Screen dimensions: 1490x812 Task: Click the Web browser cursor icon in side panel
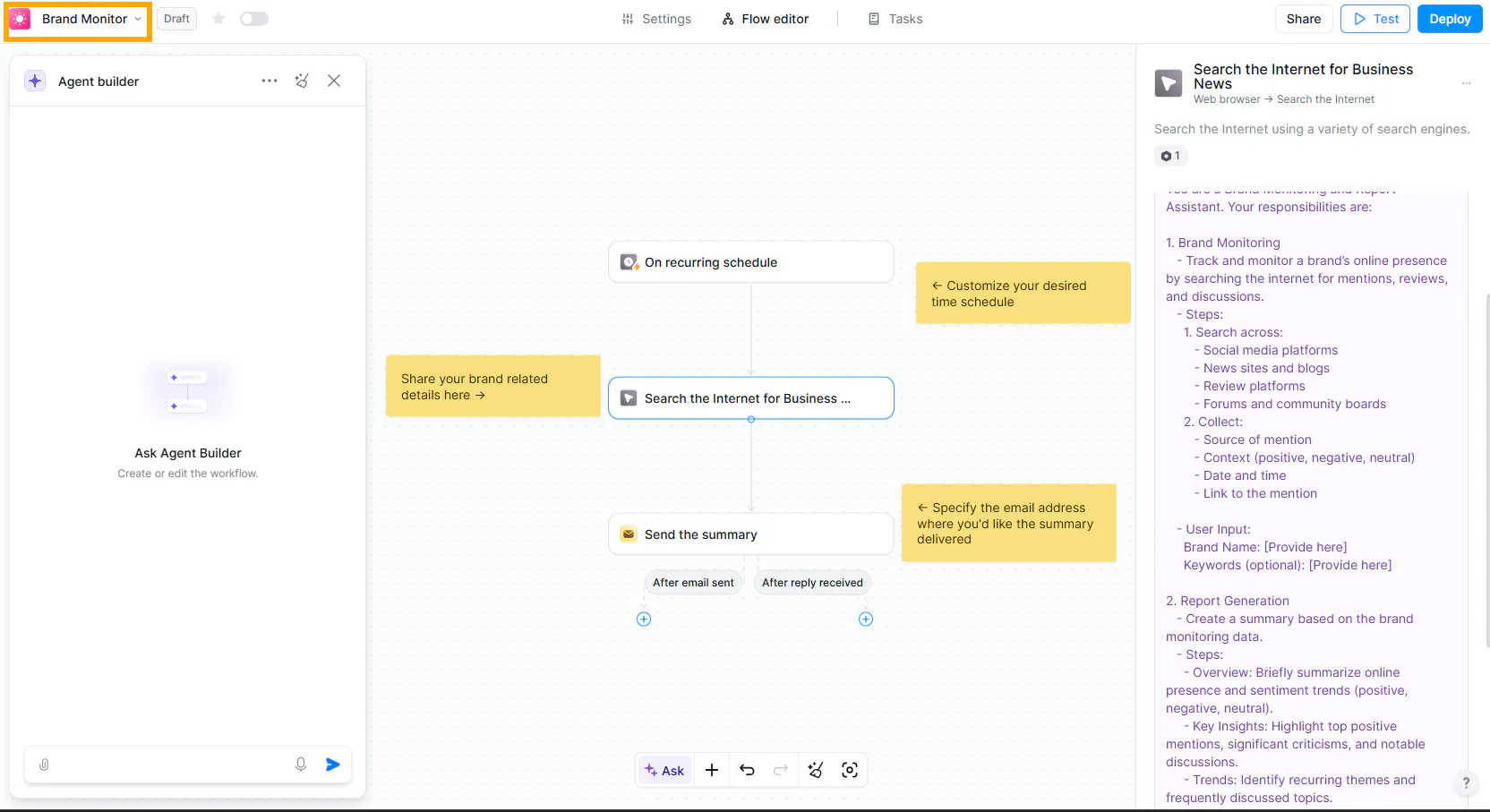pyautogui.click(x=1169, y=83)
